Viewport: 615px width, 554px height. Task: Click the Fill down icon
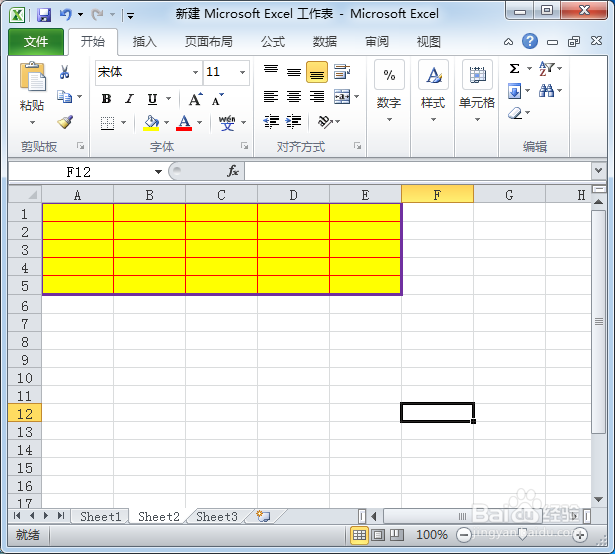point(515,91)
